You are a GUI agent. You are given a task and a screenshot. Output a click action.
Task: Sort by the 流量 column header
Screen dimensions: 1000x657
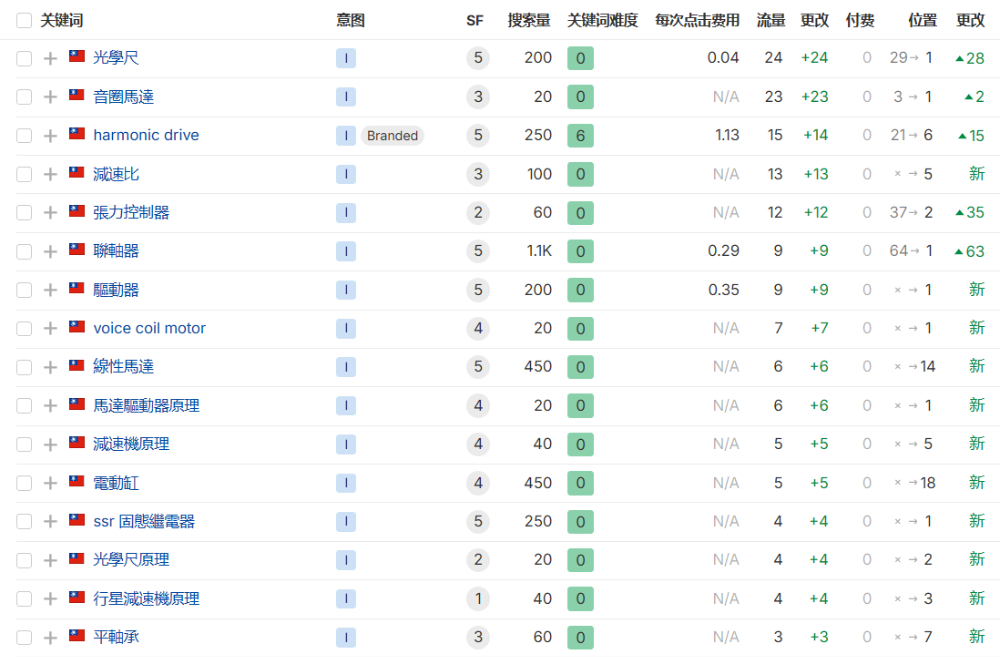(770, 20)
